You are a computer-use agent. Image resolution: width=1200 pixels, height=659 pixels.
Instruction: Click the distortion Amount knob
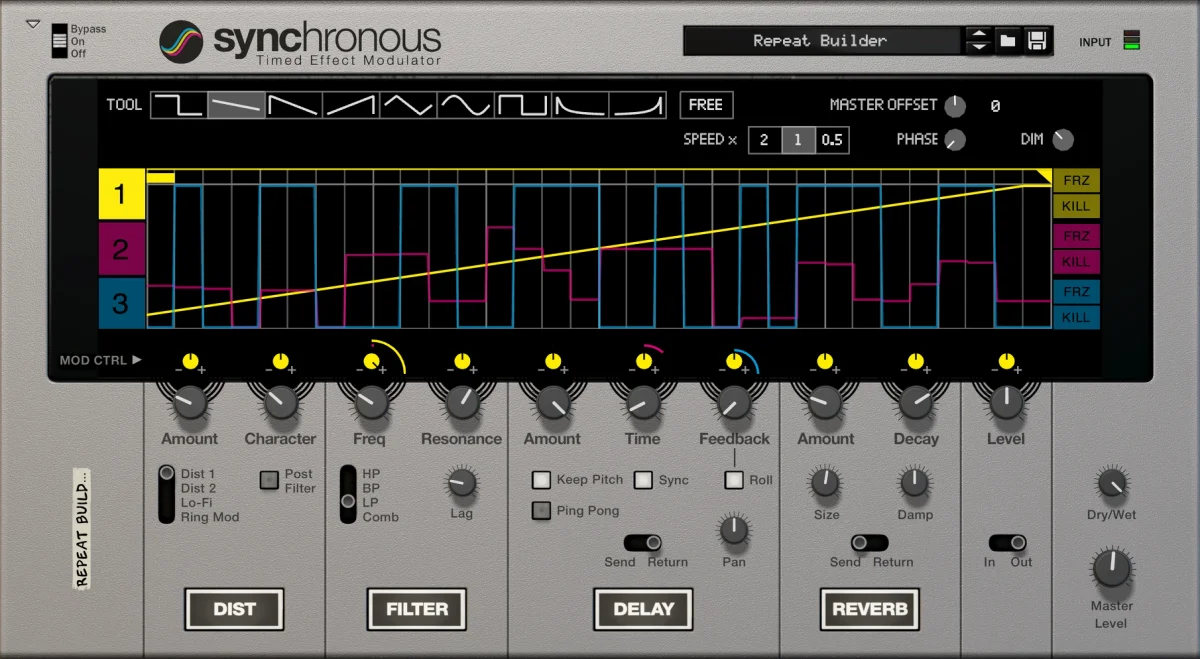[x=189, y=402]
